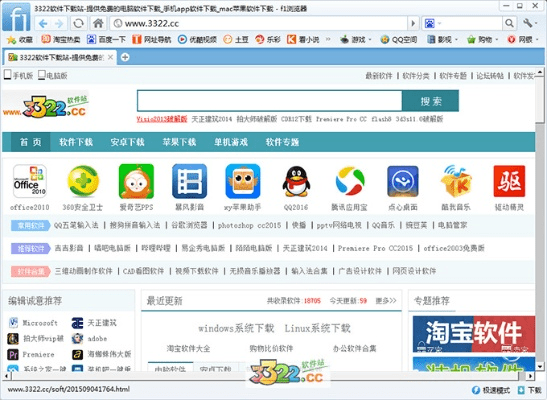
Task: Select the 首页 navigation tab
Action: coord(30,142)
